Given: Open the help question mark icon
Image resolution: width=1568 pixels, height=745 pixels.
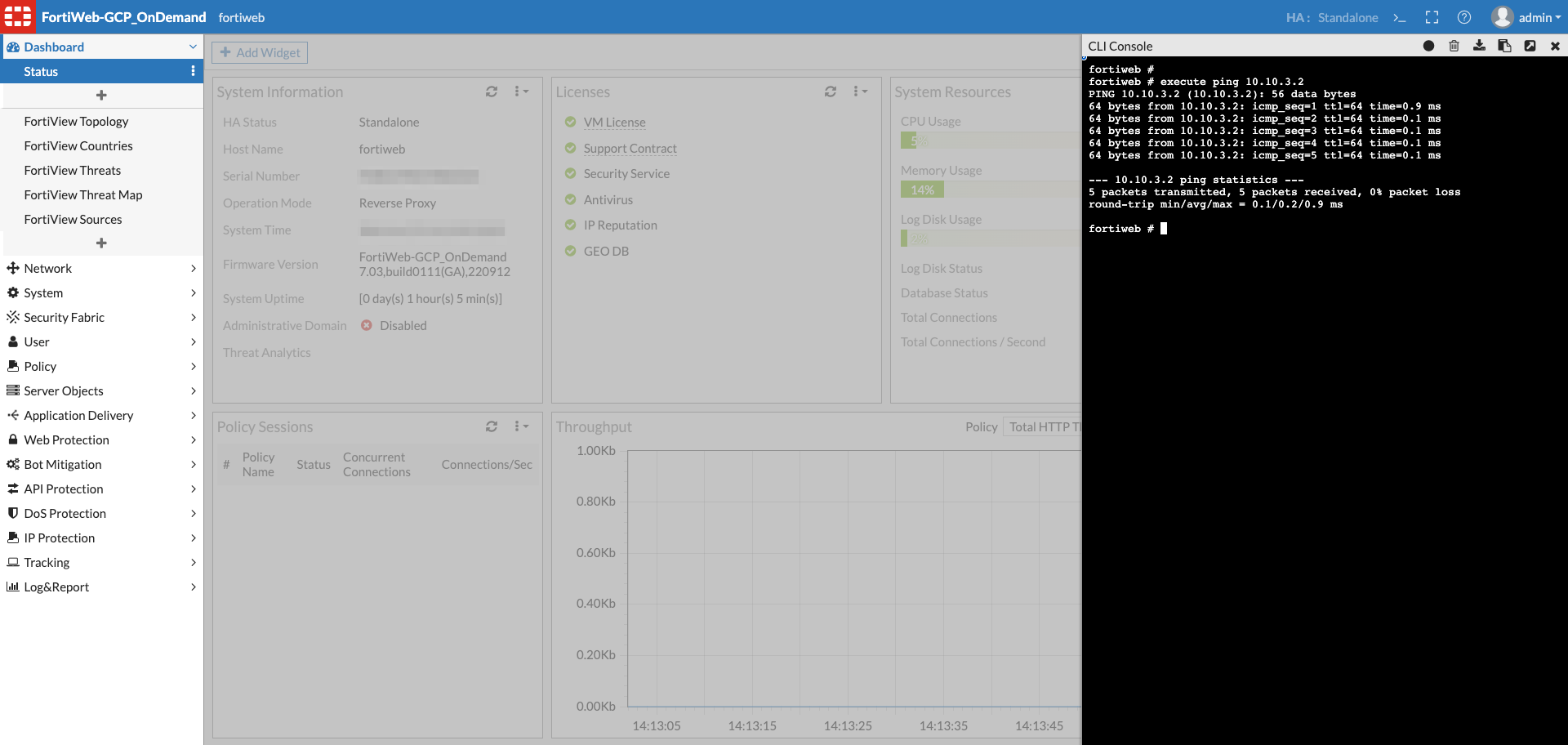Looking at the screenshot, I should pyautogui.click(x=1464, y=17).
